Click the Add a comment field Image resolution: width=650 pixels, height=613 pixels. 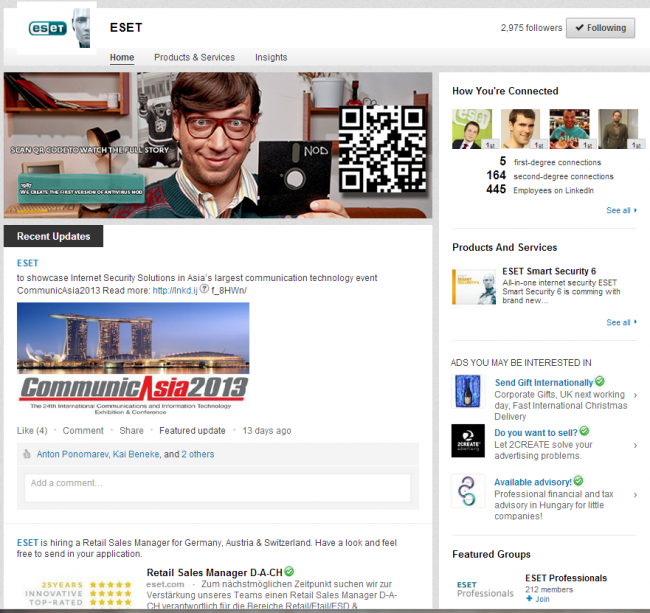(218, 488)
